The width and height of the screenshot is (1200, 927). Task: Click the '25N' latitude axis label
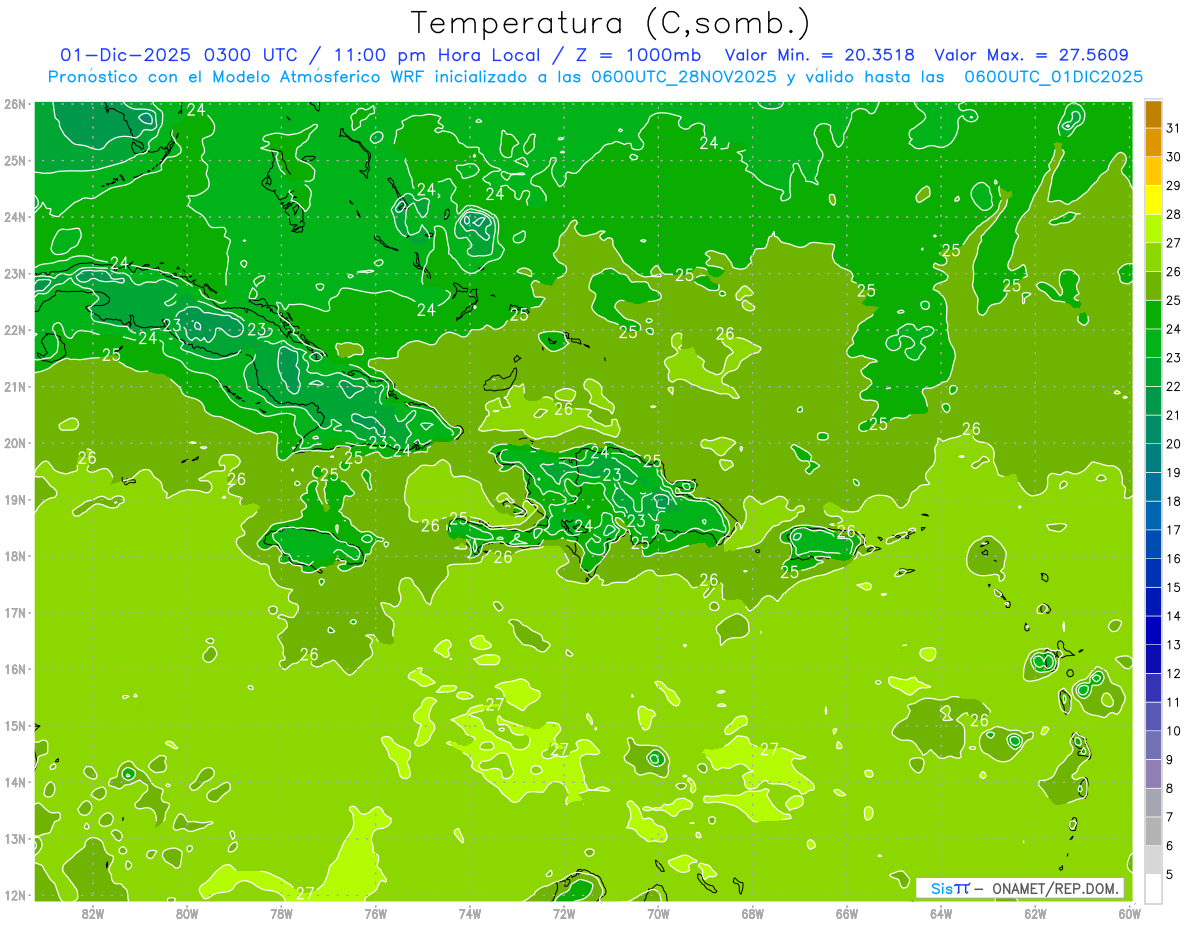coord(14,161)
